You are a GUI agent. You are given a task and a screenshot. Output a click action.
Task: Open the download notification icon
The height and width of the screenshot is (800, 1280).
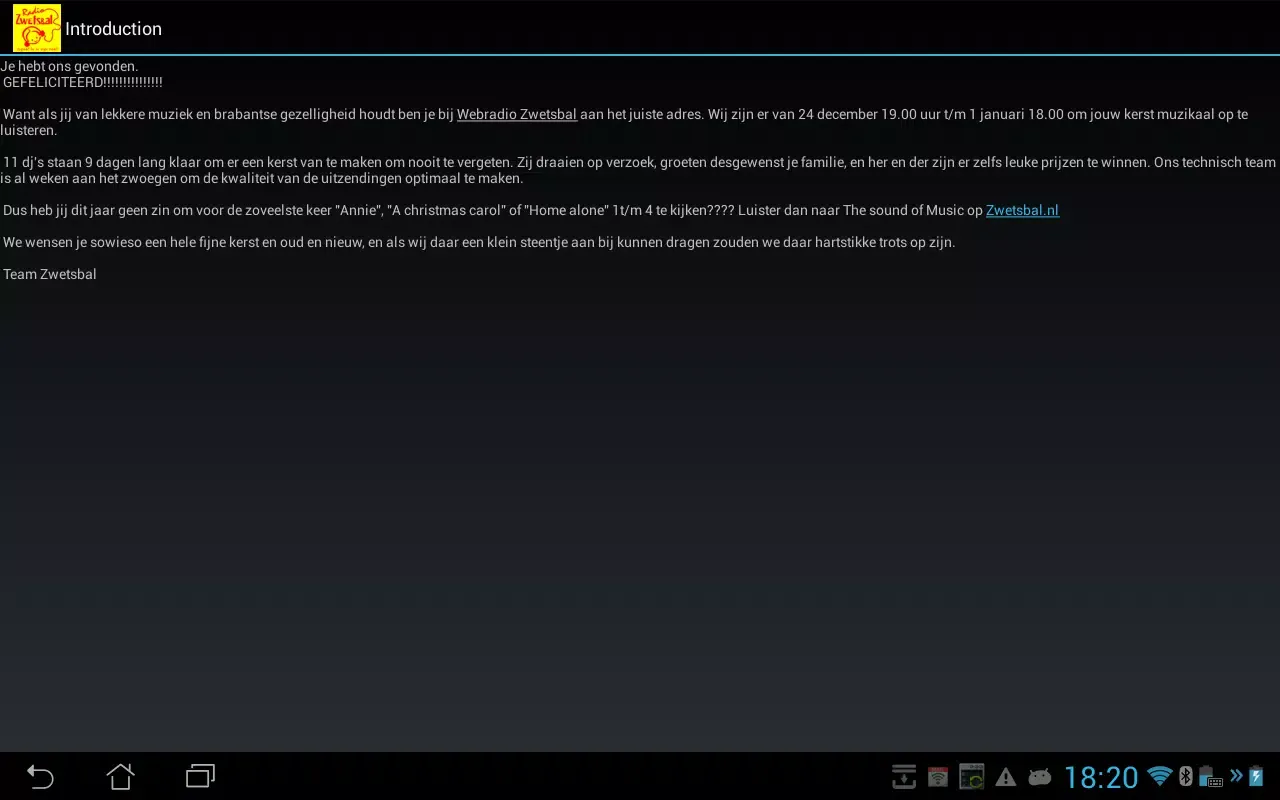tap(904, 777)
